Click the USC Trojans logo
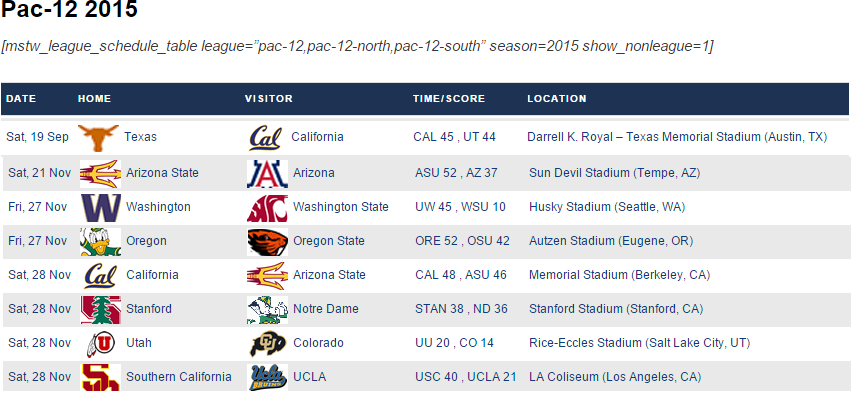 [x=100, y=377]
